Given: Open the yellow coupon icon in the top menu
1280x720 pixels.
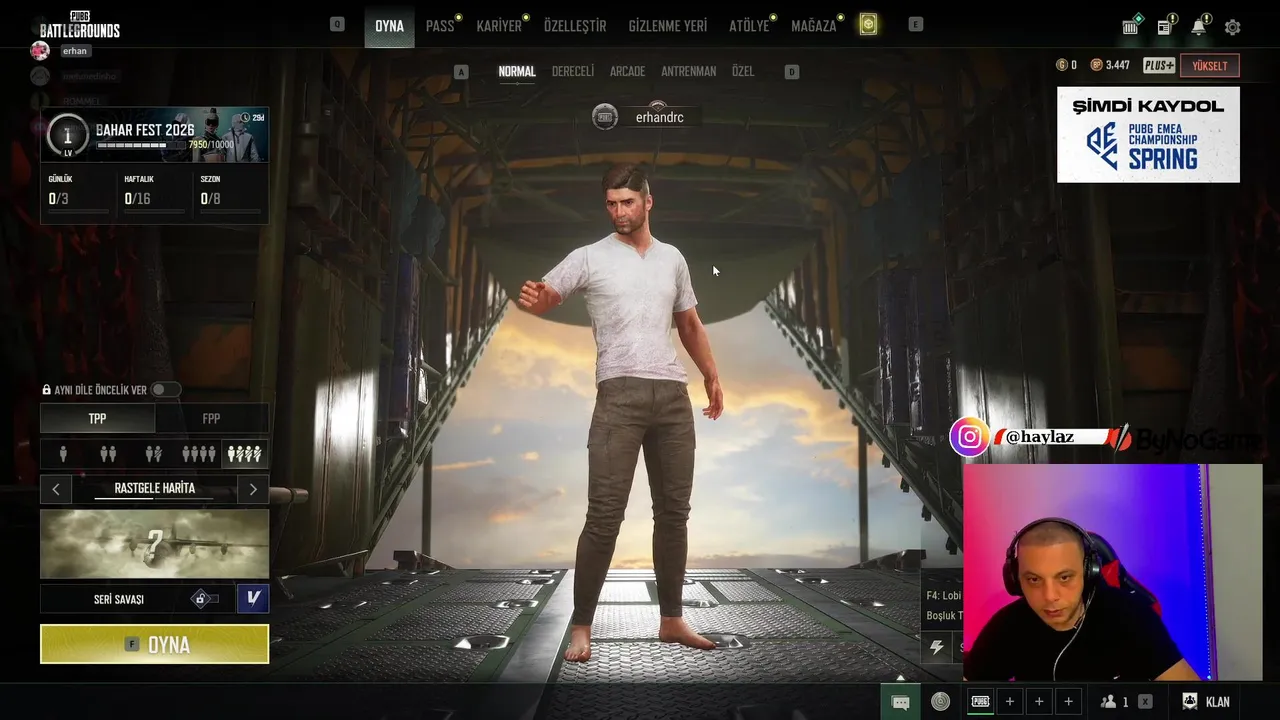Looking at the screenshot, I should pos(868,25).
